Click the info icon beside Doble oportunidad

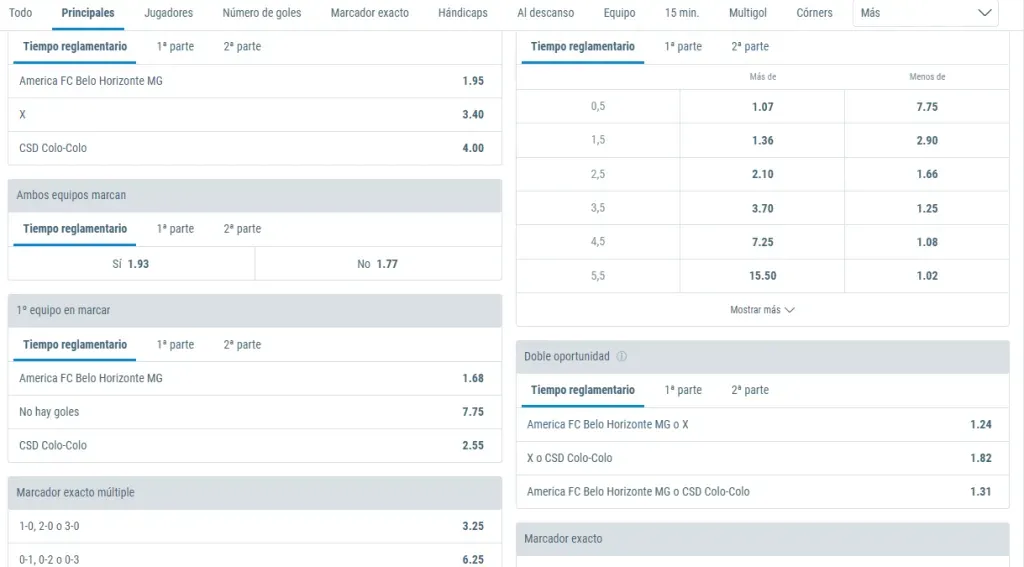coord(621,357)
